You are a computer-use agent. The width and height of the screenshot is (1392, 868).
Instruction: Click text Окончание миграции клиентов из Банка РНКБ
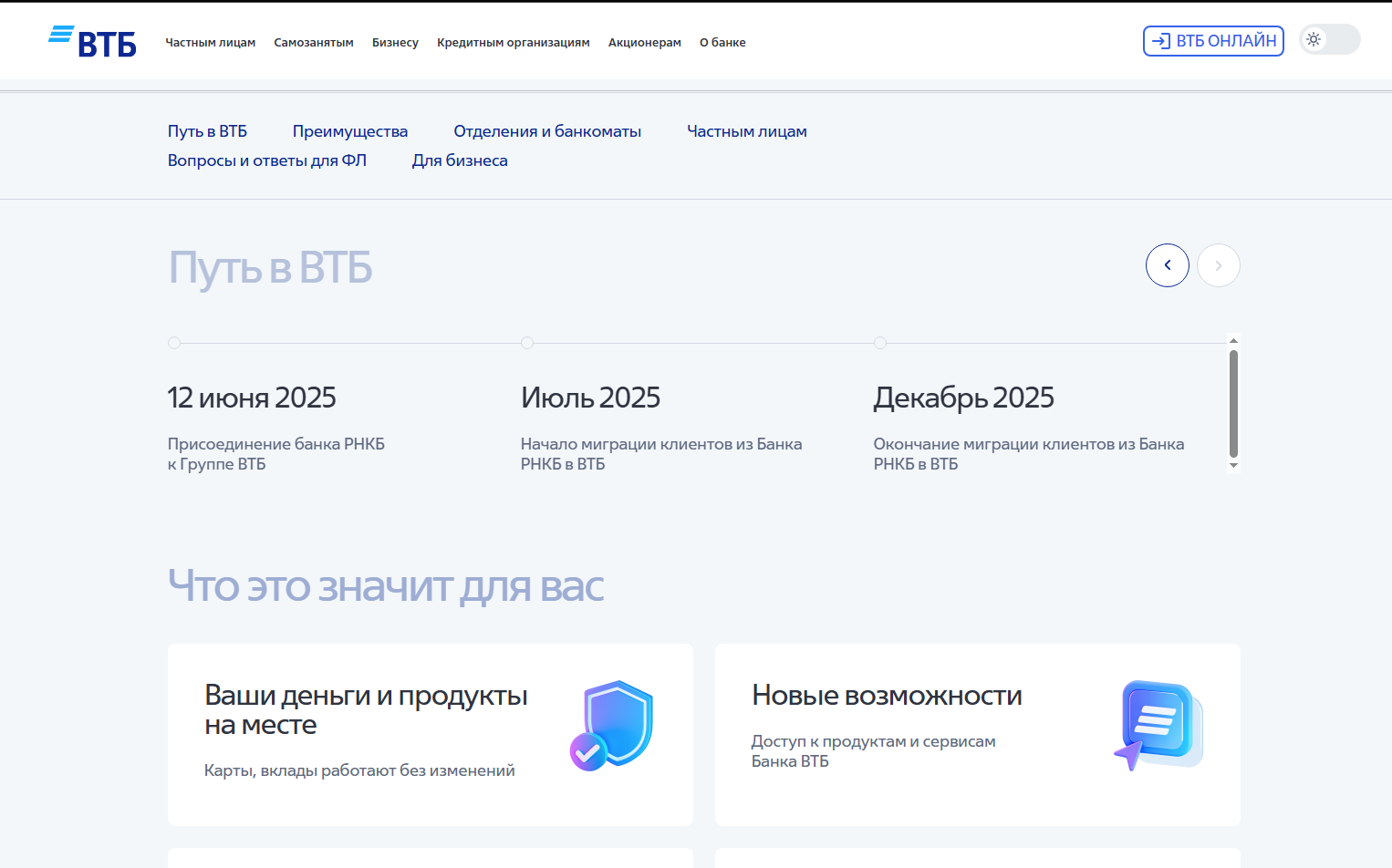1029,454
